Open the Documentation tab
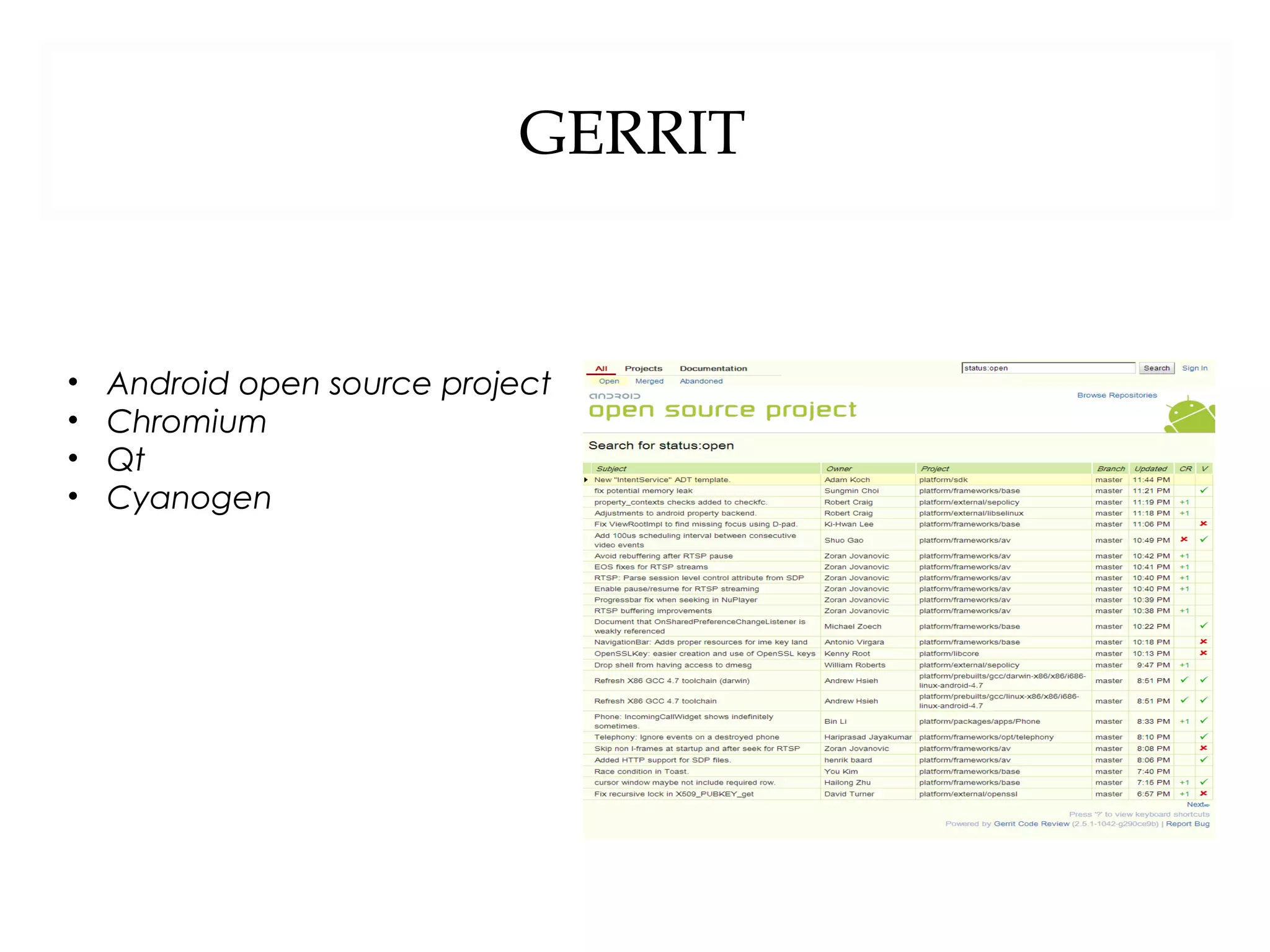 tap(713, 368)
